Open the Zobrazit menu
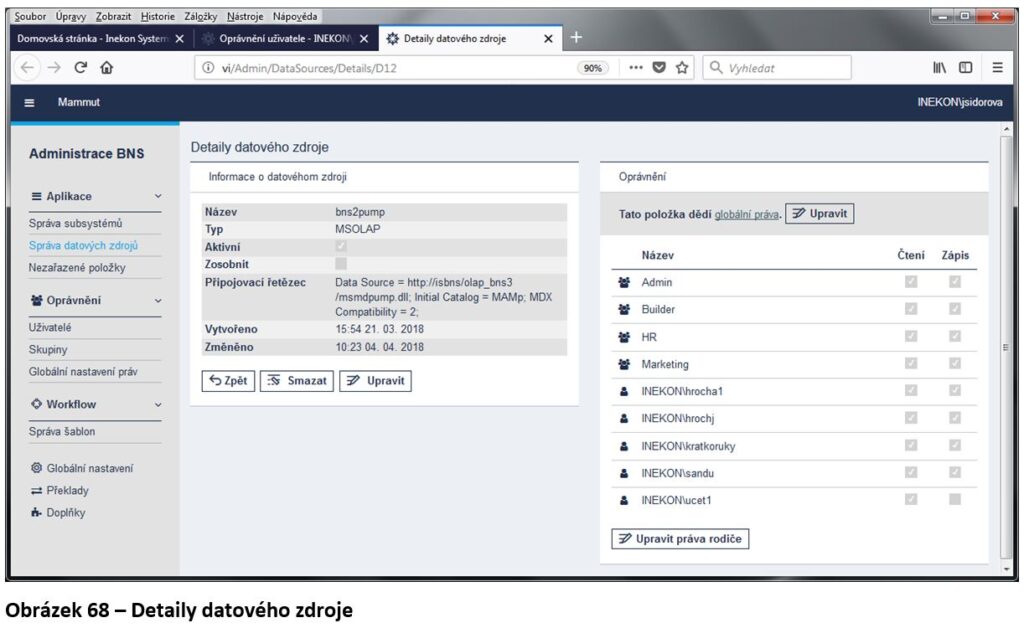The image size is (1024, 628). 113,16
